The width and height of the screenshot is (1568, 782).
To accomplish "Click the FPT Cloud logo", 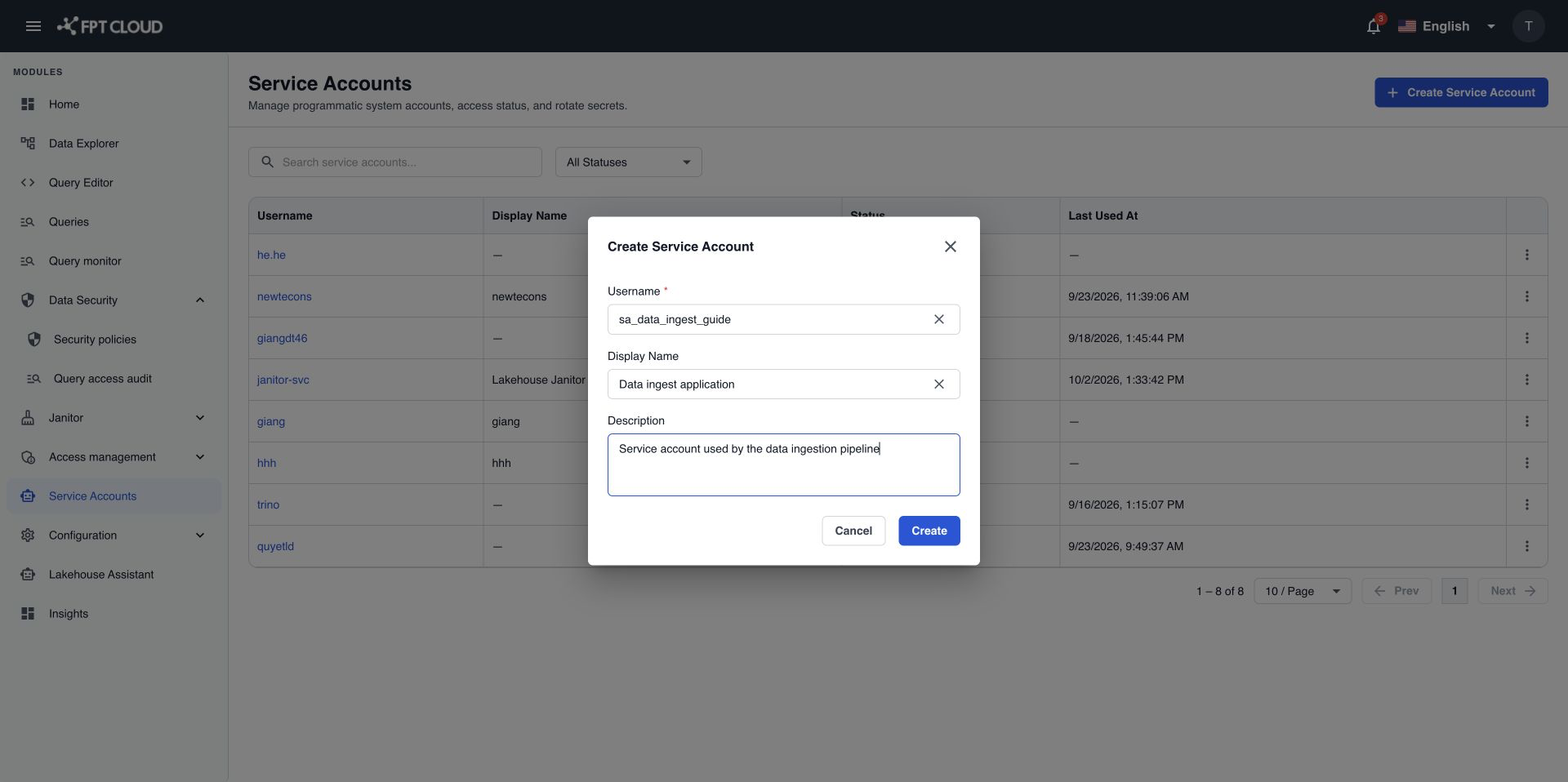I will click(x=110, y=26).
